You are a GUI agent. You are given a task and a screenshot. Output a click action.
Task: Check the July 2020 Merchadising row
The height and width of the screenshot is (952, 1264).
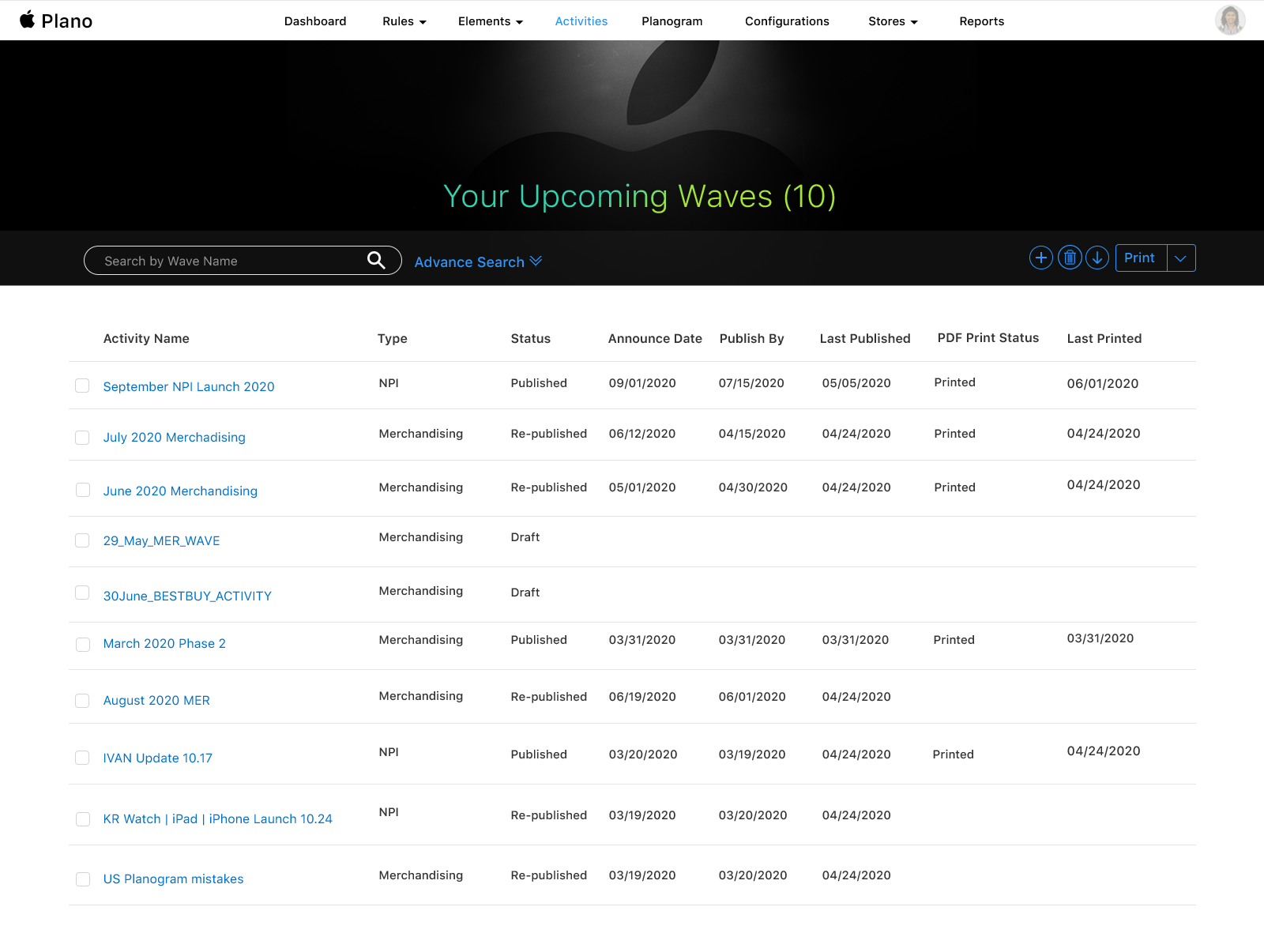82,438
